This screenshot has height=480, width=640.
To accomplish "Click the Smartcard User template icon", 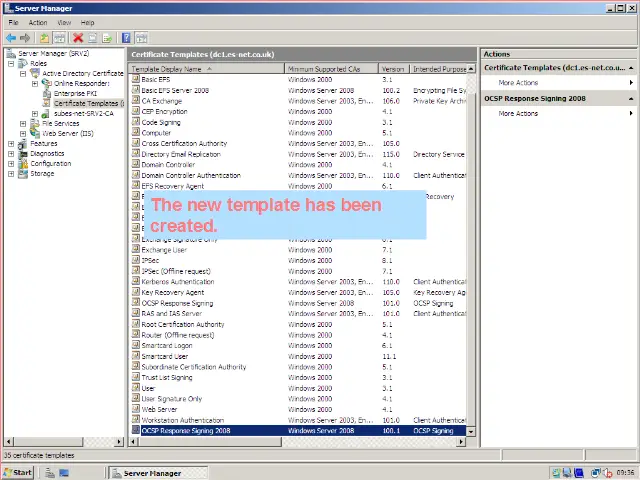I will point(135,356).
